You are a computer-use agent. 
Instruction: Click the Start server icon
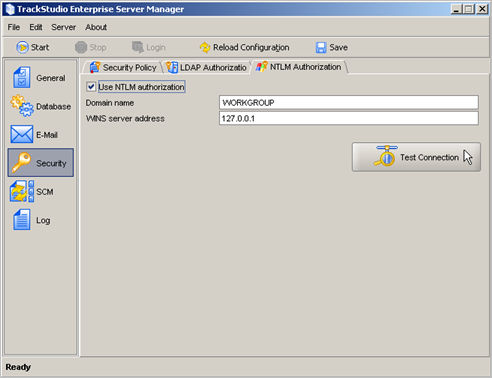[x=22, y=47]
